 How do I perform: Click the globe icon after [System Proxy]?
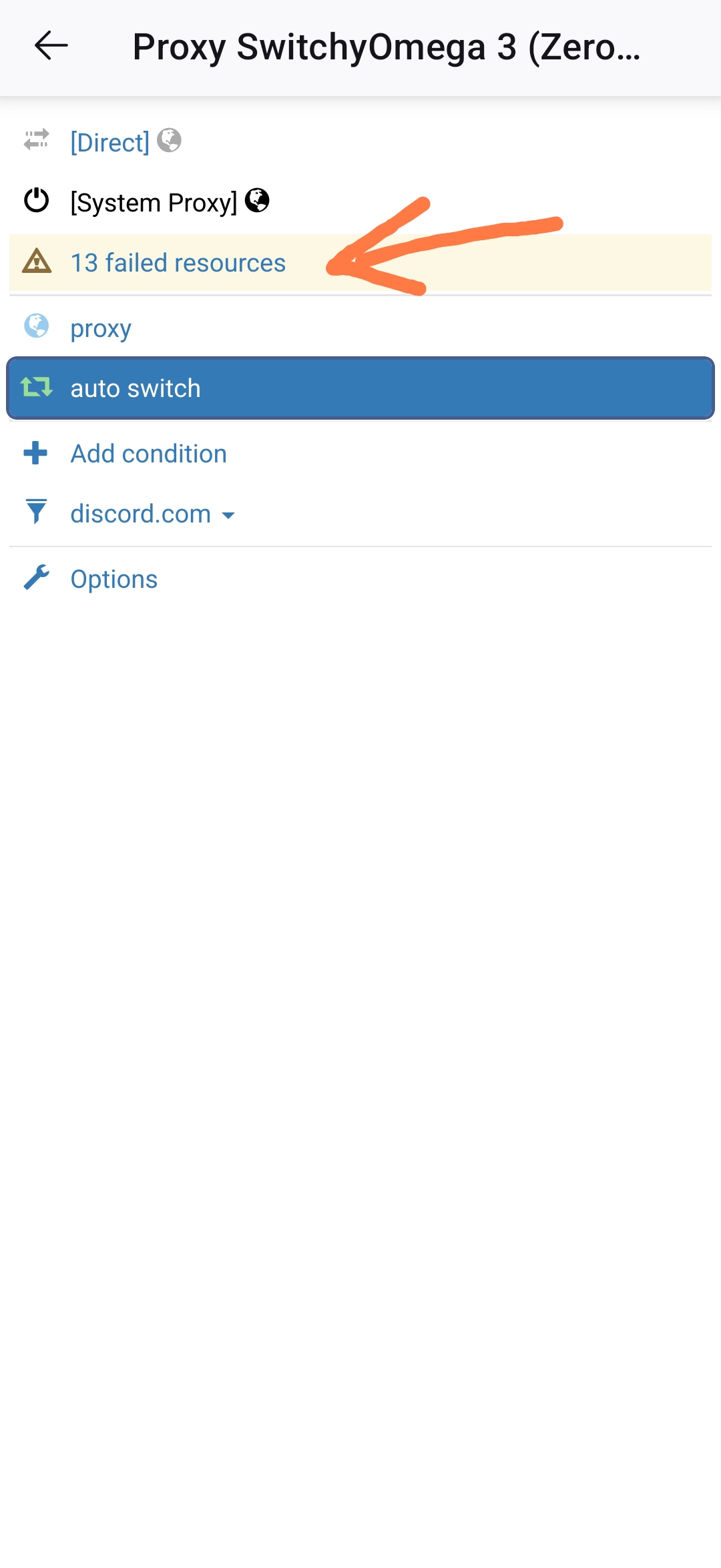pyautogui.click(x=257, y=200)
